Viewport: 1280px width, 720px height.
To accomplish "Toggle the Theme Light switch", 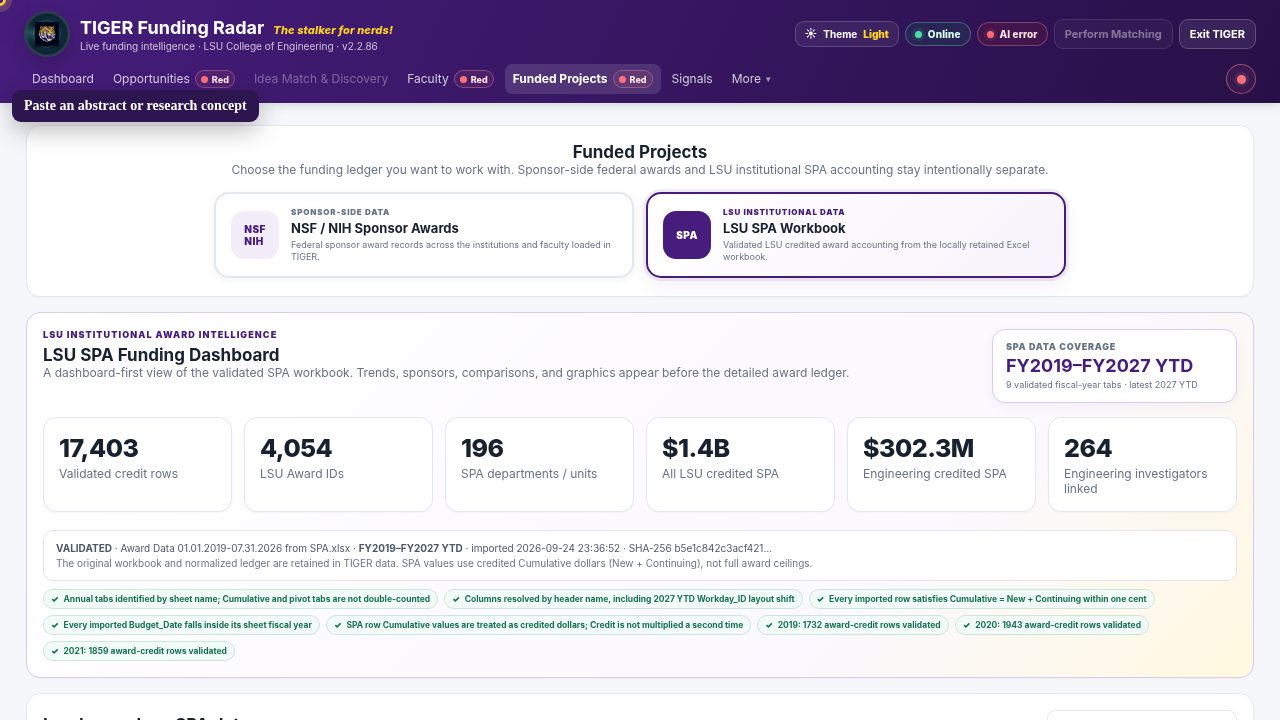I will pyautogui.click(x=847, y=34).
